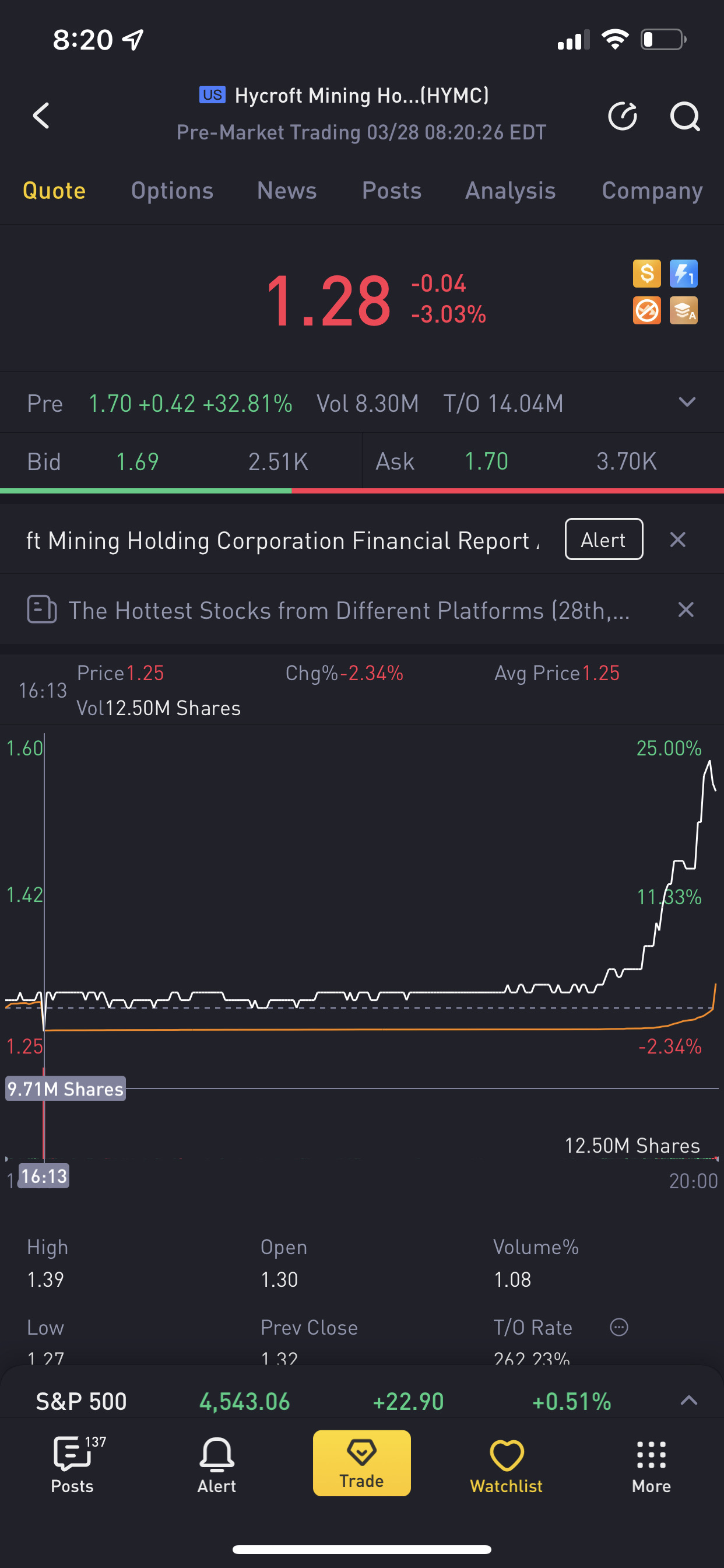Tap the Volume% 1.08 stat
This screenshot has width=724, height=1568.
click(x=535, y=1263)
